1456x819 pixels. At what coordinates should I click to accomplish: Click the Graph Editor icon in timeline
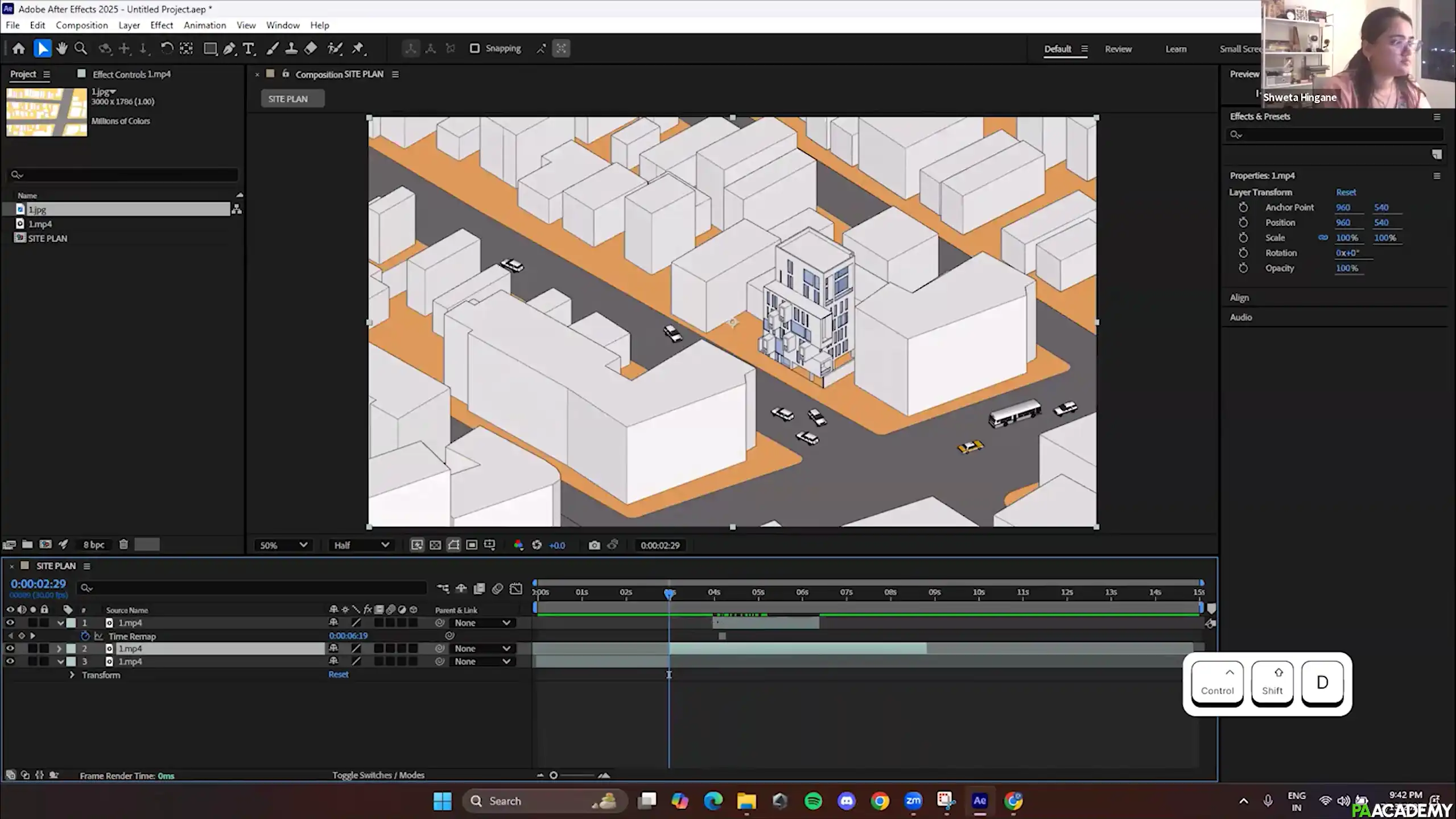pos(515,588)
